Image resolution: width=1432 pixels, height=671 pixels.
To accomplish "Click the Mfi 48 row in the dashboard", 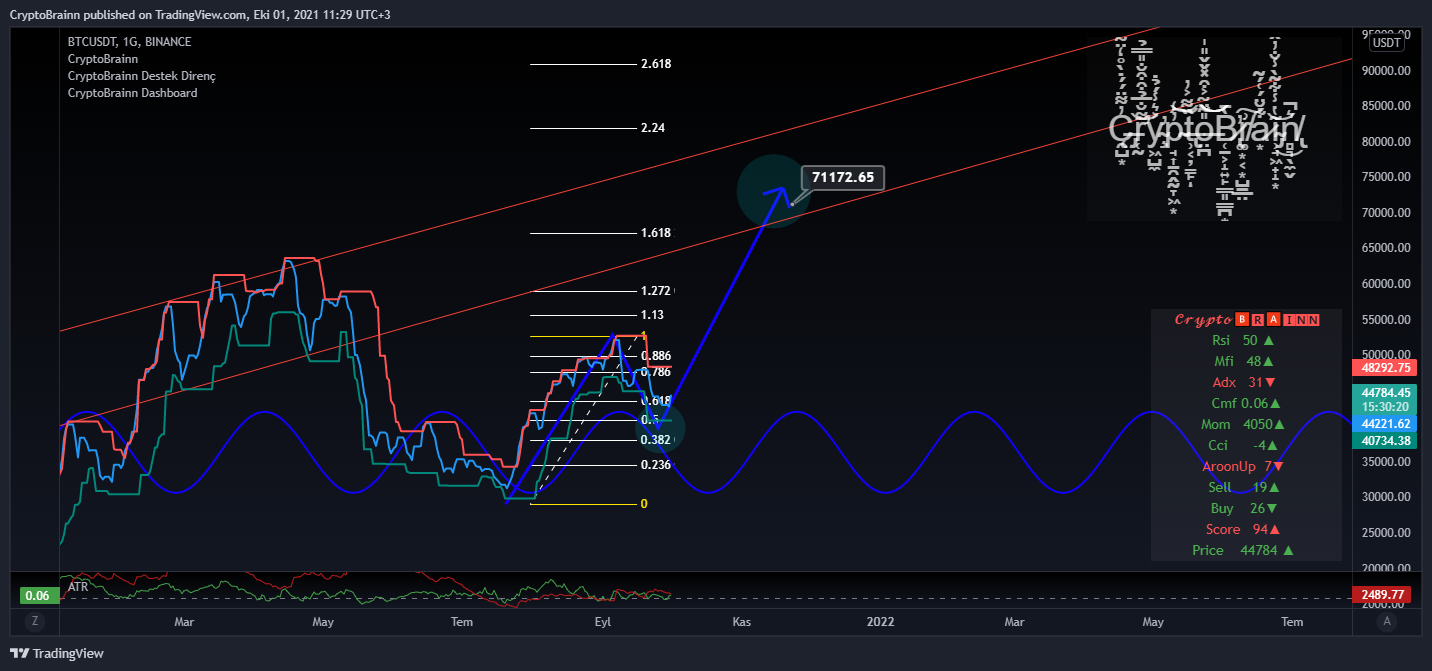I will pos(1245,361).
